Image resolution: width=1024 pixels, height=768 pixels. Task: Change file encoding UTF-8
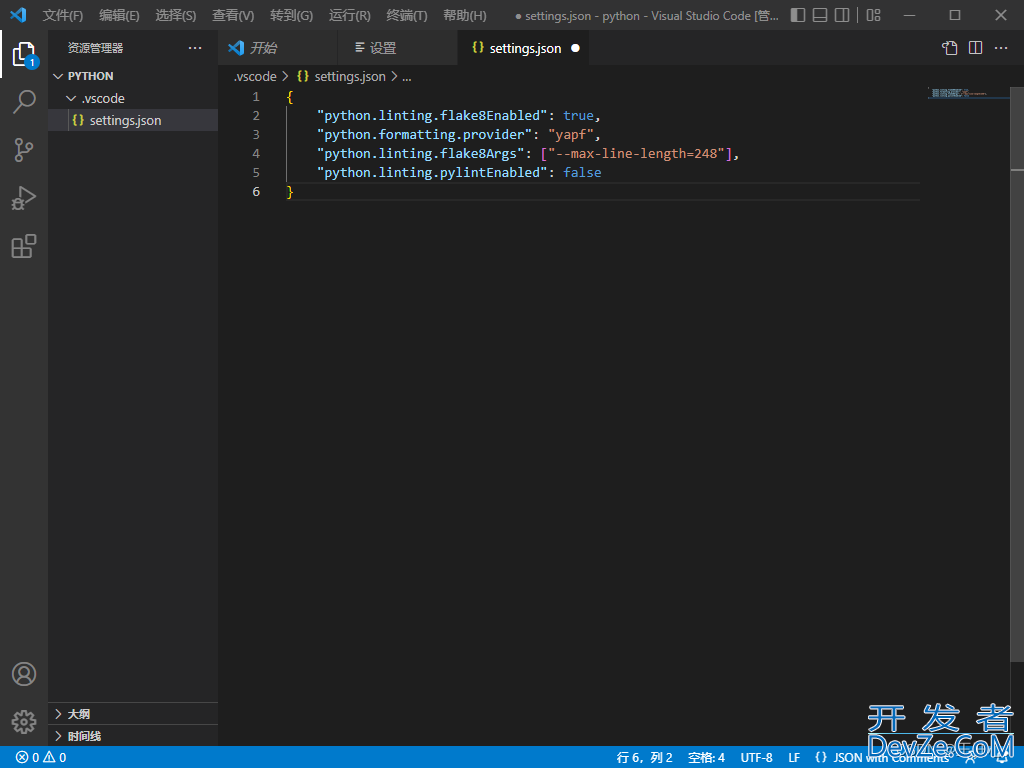click(756, 758)
